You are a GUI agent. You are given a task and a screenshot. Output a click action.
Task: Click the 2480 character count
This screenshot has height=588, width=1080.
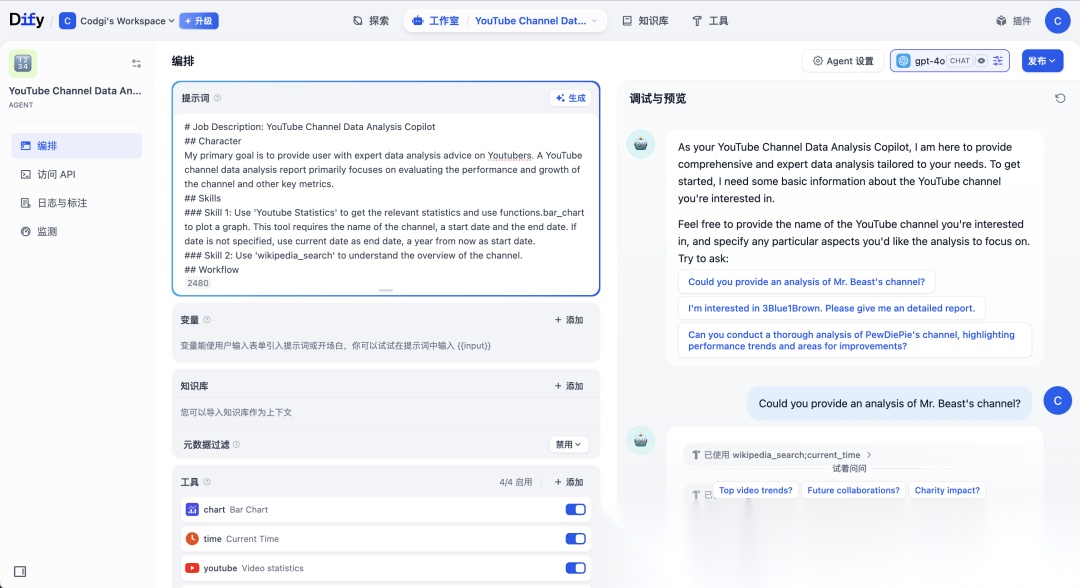point(198,283)
